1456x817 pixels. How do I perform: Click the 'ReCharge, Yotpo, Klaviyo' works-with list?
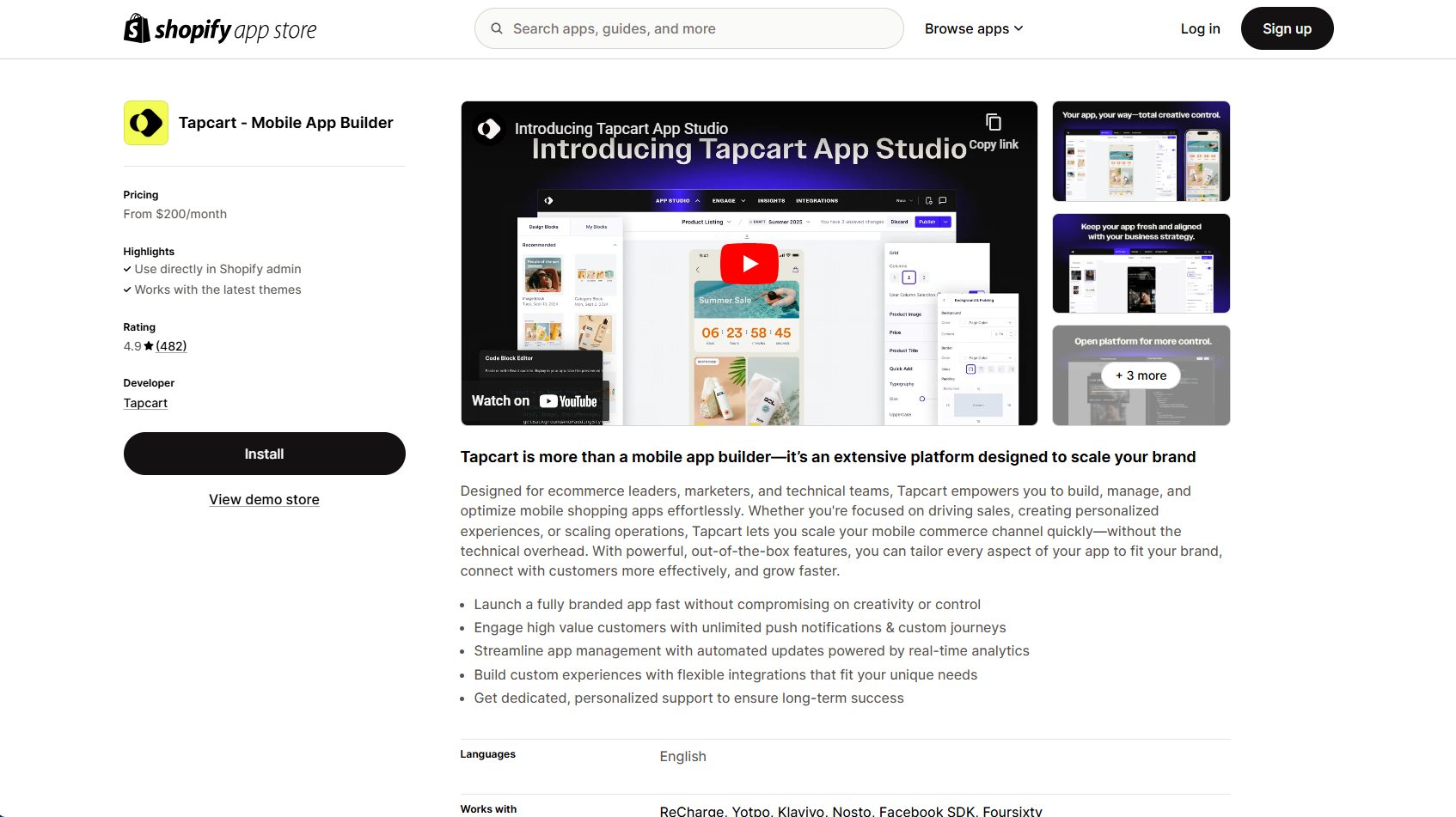[x=851, y=810]
